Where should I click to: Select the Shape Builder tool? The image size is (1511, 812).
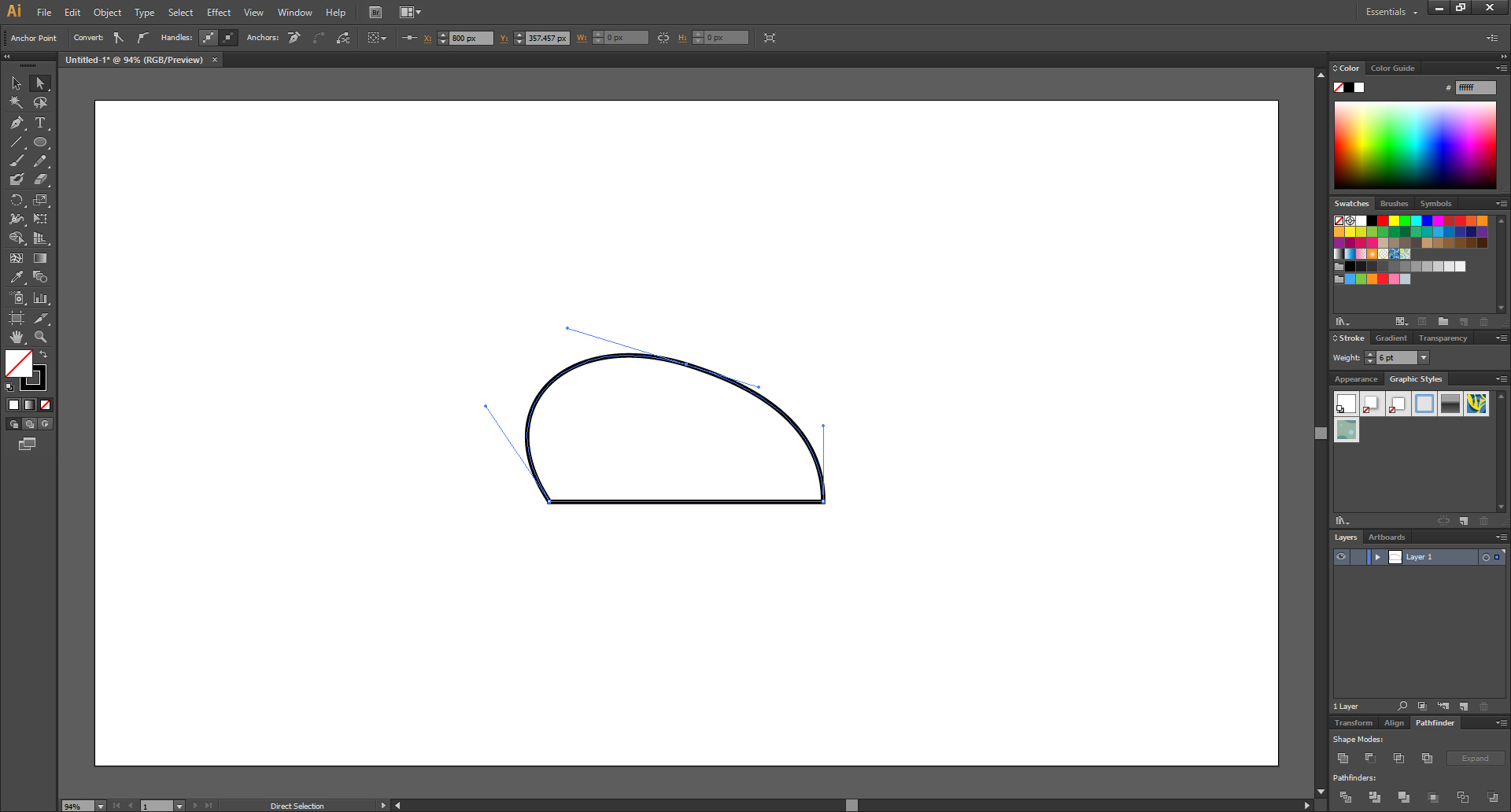pos(17,238)
